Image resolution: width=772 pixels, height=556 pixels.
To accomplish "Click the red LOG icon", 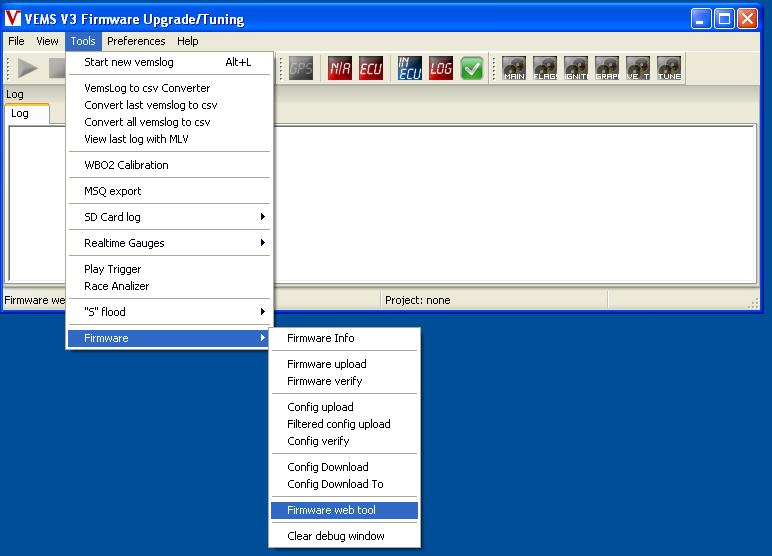I will [441, 68].
